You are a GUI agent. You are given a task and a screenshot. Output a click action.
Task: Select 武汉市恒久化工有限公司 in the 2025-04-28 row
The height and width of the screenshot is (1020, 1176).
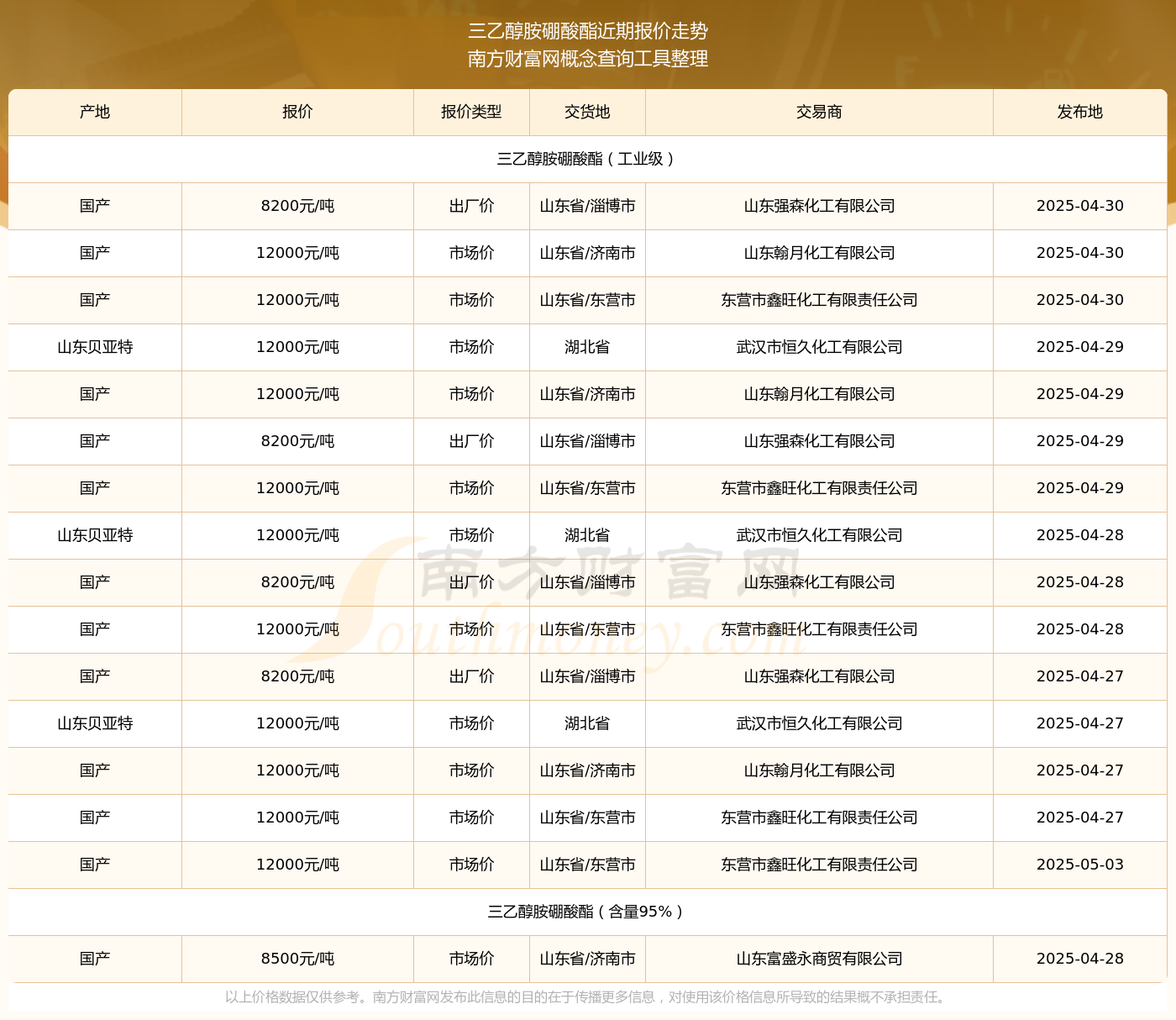[x=819, y=535]
